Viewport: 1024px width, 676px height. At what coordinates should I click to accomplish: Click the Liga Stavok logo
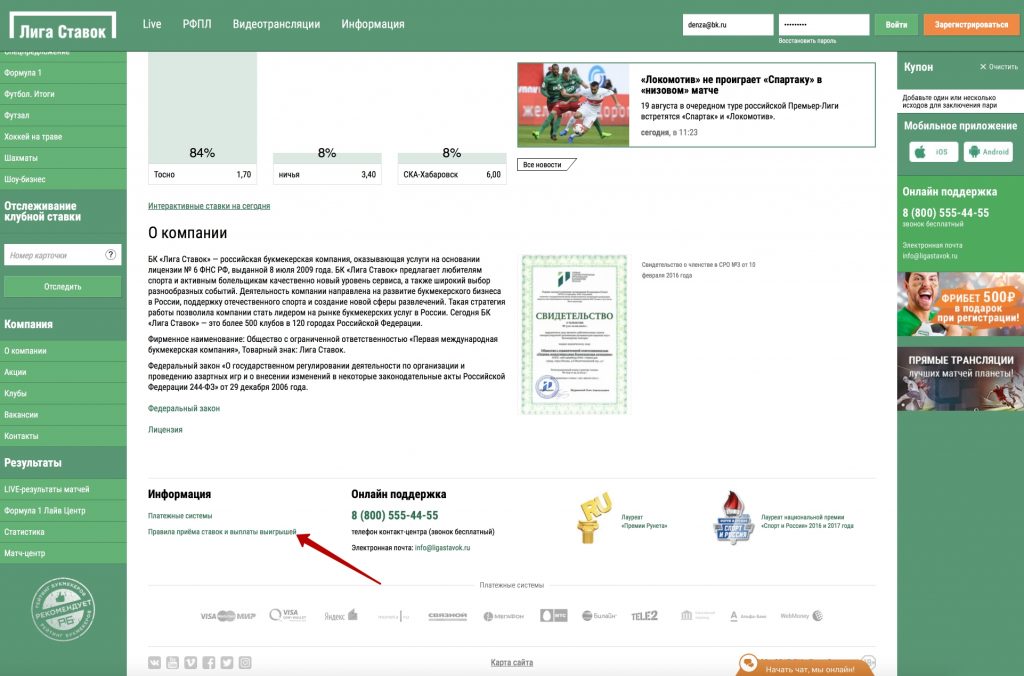63,27
